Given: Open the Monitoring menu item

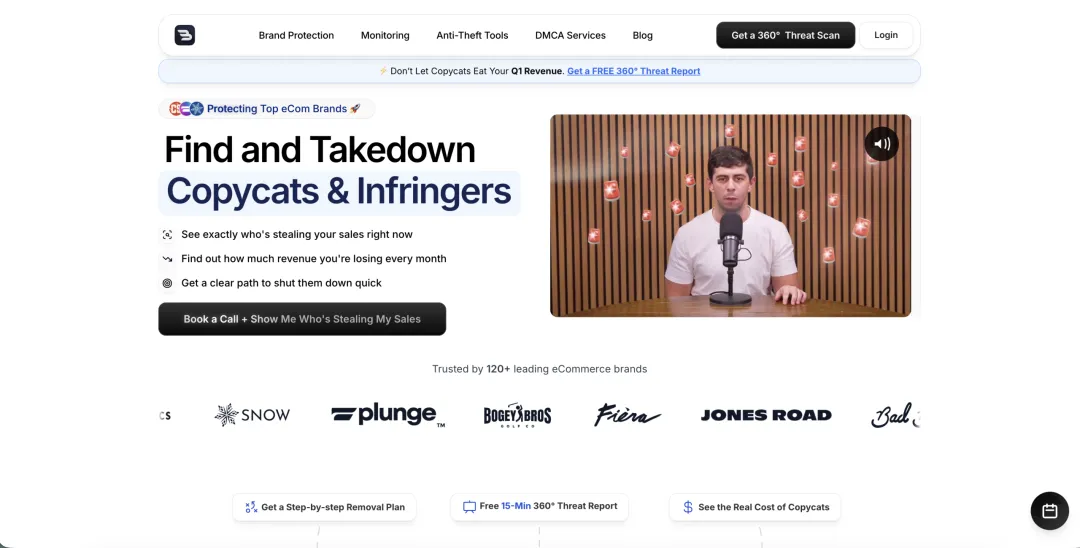Looking at the screenshot, I should pyautogui.click(x=385, y=35).
